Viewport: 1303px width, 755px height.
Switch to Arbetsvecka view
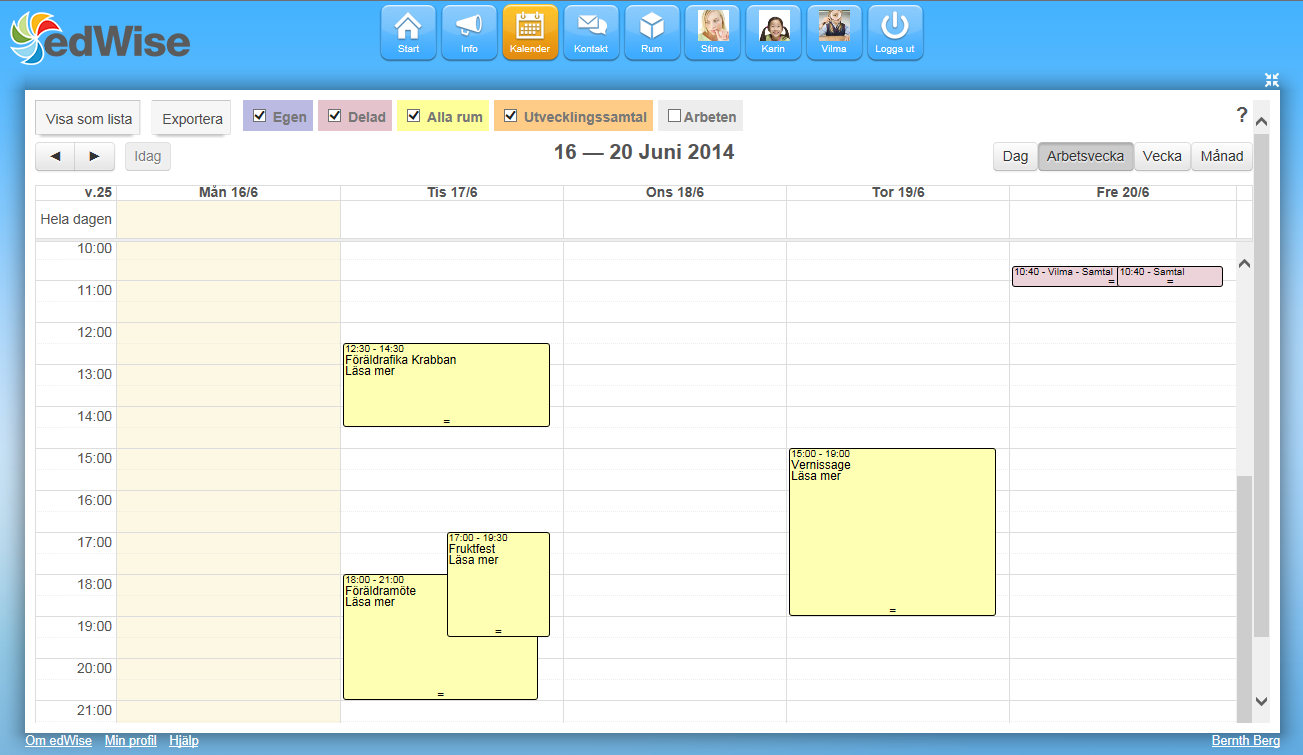point(1085,156)
